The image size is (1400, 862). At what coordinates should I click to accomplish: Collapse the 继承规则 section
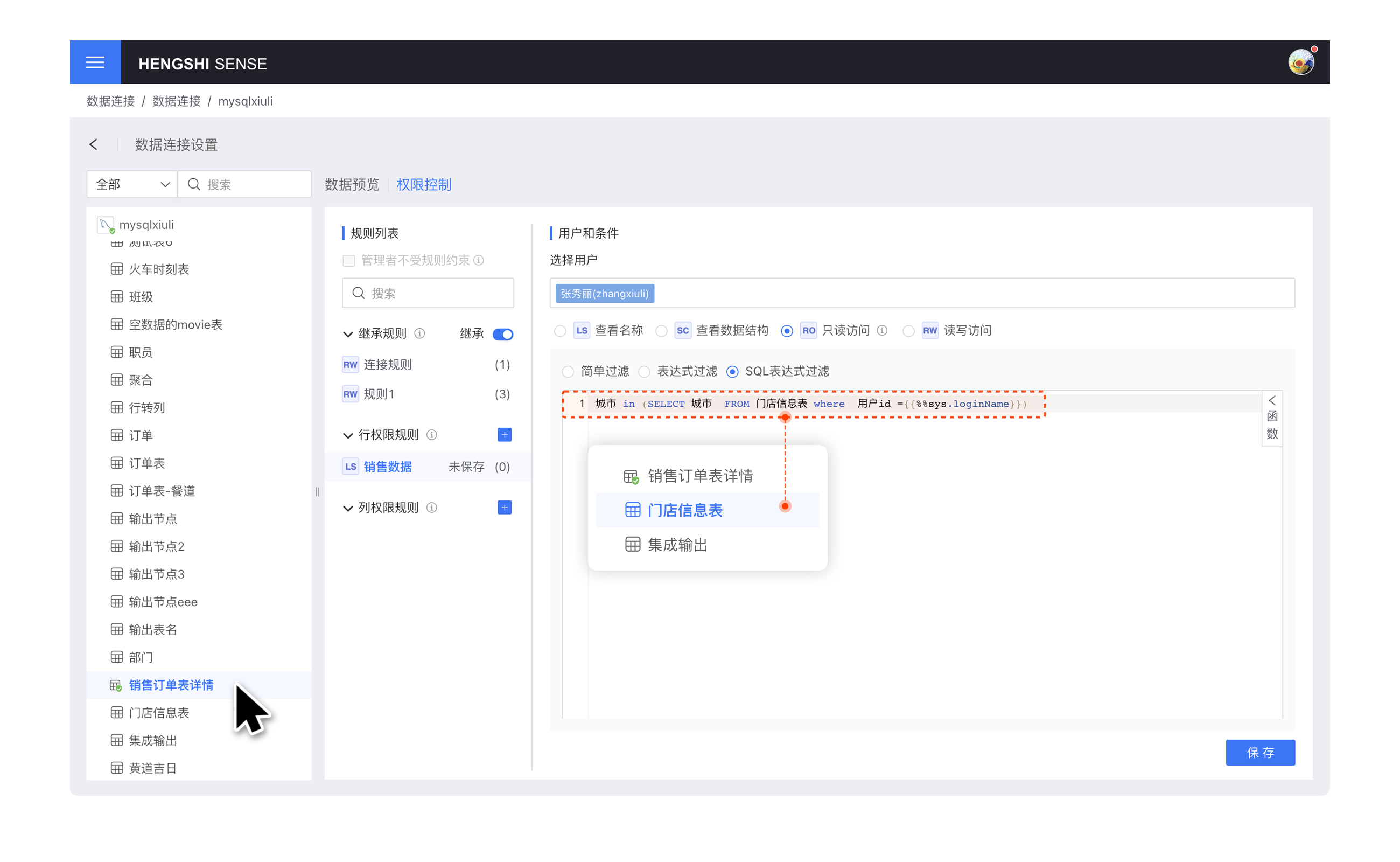point(348,334)
